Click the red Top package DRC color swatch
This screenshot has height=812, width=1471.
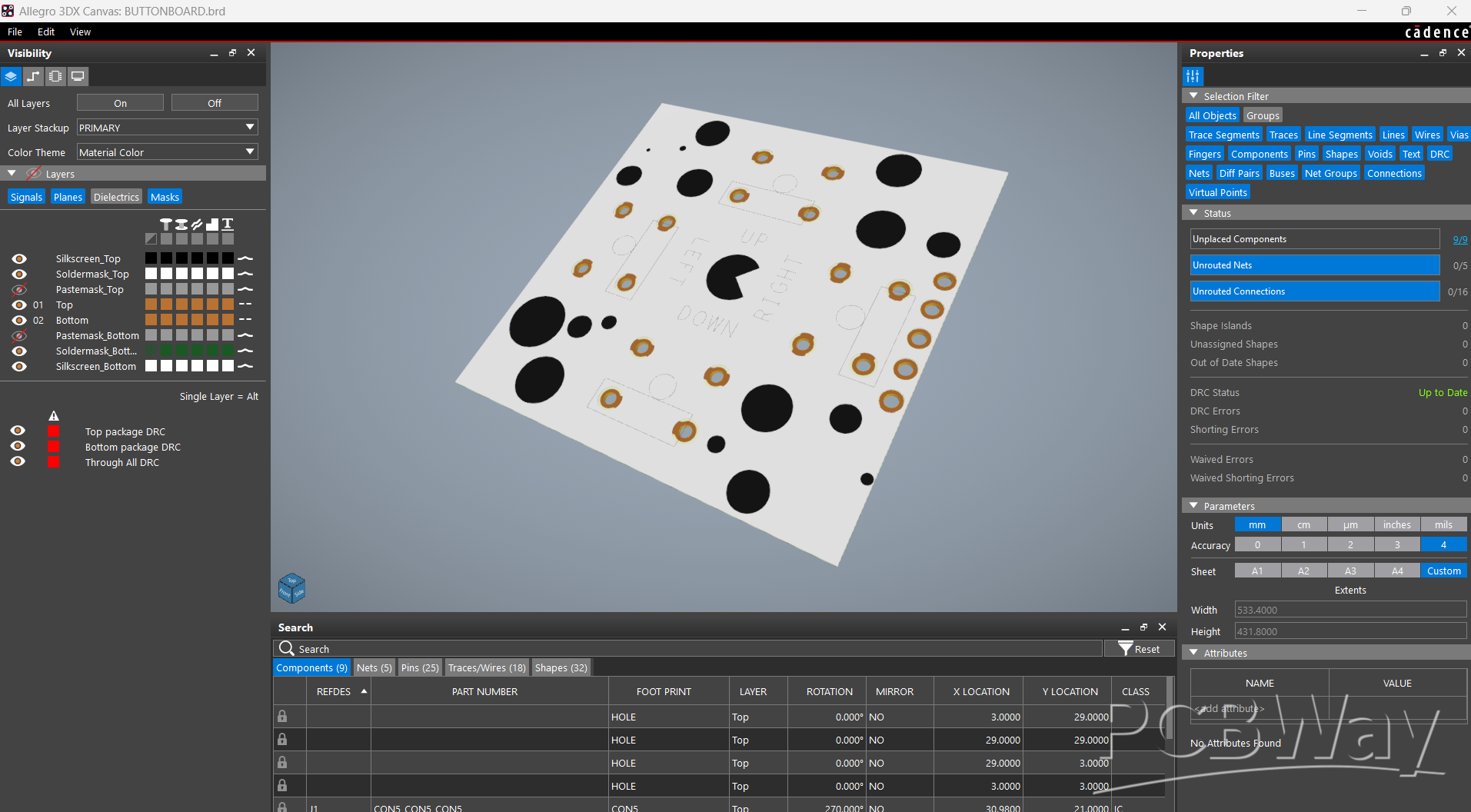pos(54,431)
